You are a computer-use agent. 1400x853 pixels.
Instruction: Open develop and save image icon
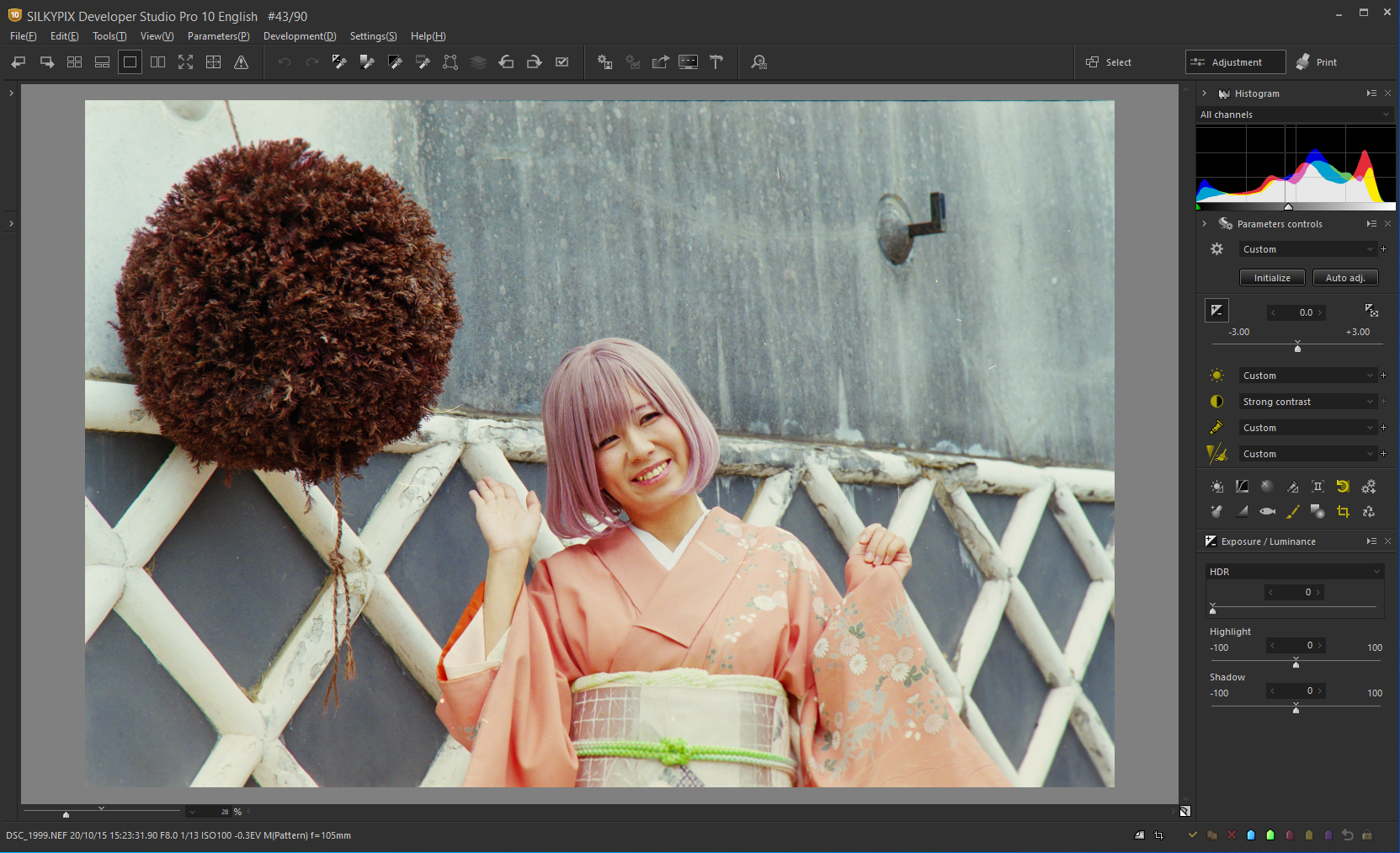coord(605,62)
